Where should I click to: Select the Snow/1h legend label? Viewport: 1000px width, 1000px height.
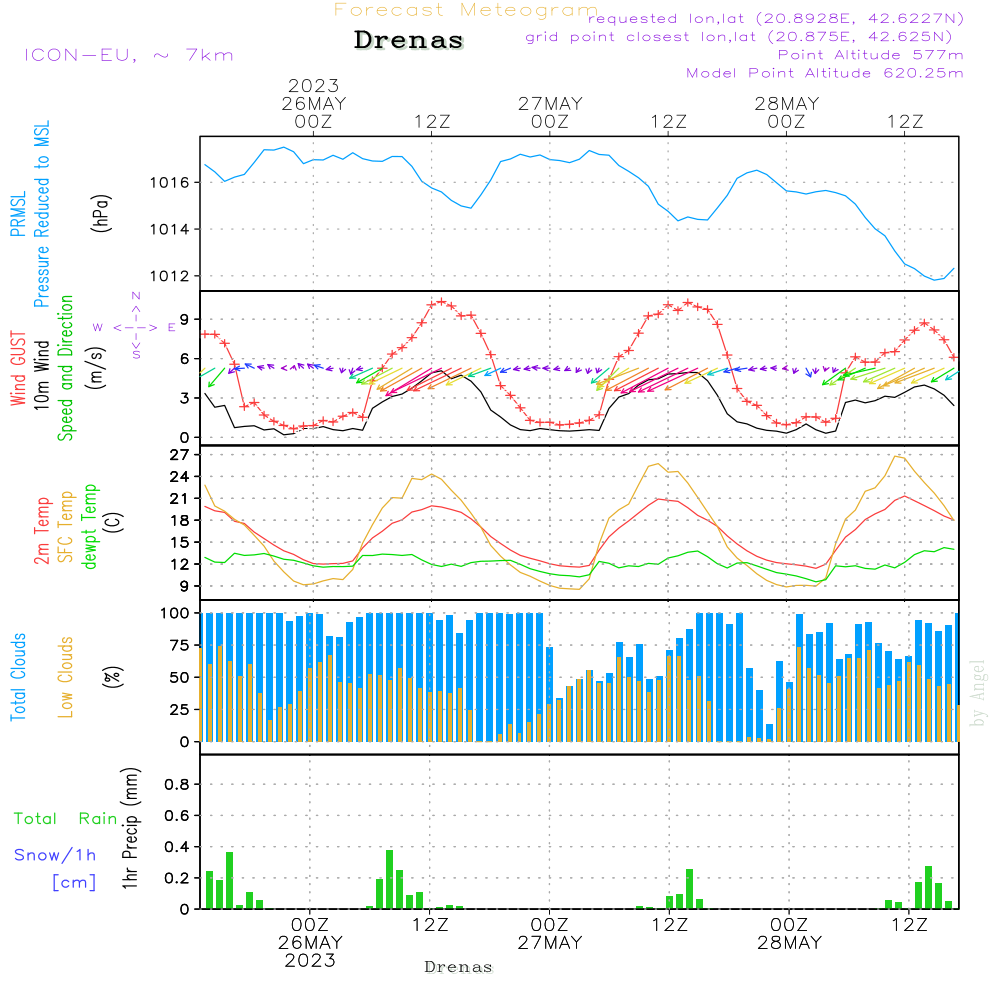coord(56,855)
